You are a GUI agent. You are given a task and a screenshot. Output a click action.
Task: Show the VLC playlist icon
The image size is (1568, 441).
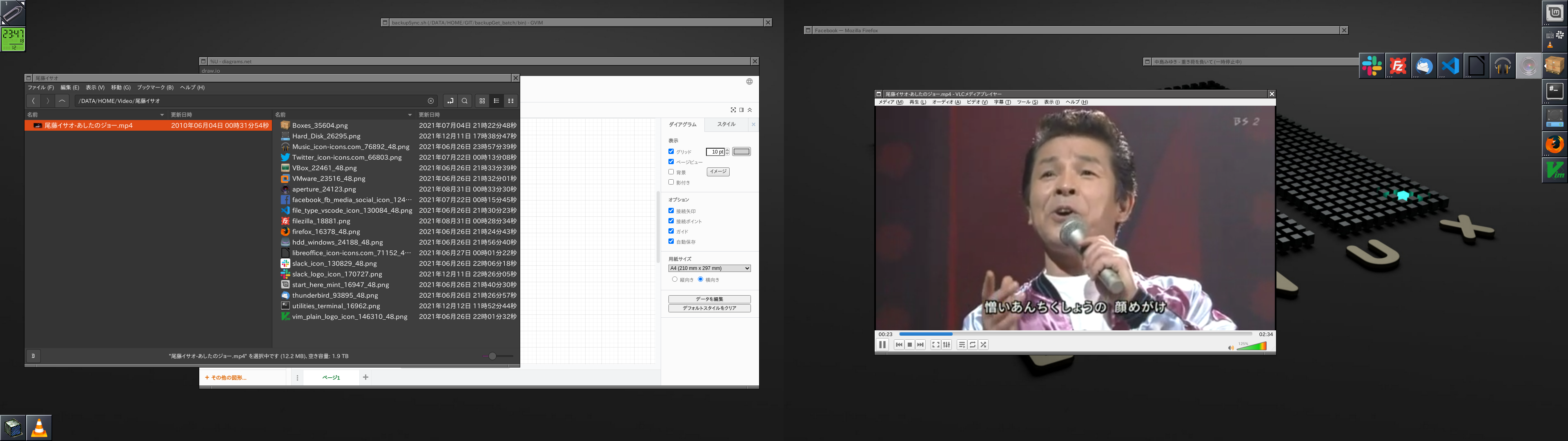962,345
